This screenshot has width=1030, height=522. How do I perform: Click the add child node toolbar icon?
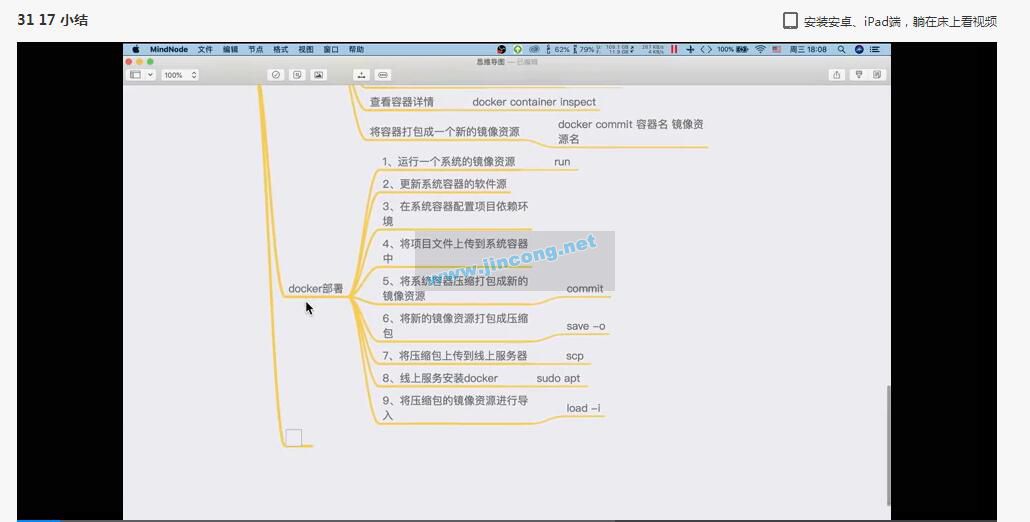tap(361, 75)
